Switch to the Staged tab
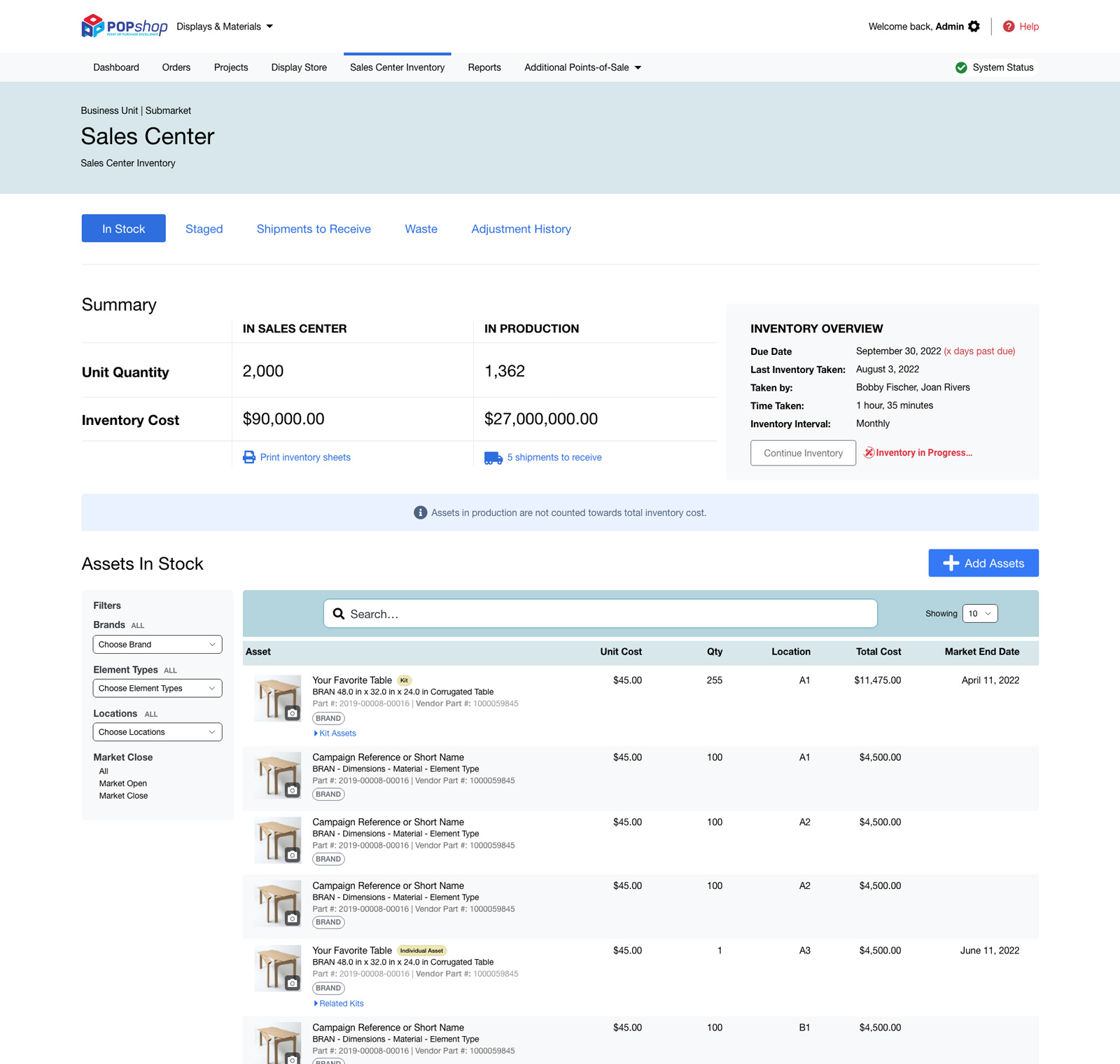The width and height of the screenshot is (1120, 1064). coord(204,229)
